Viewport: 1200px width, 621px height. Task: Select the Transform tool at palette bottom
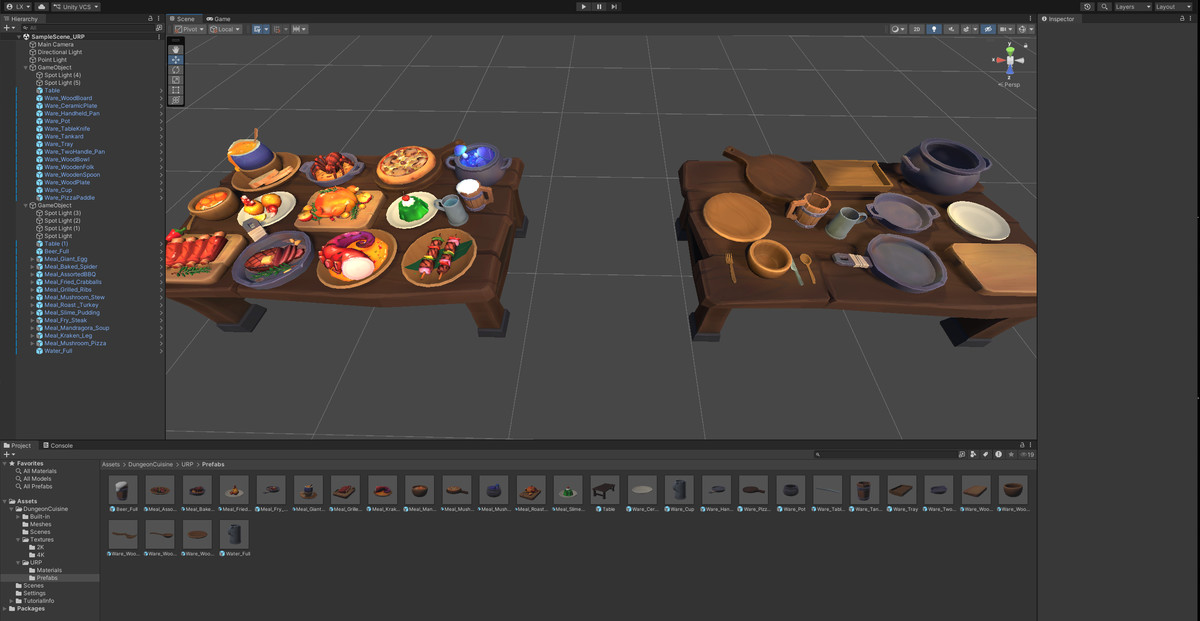pyautogui.click(x=176, y=100)
